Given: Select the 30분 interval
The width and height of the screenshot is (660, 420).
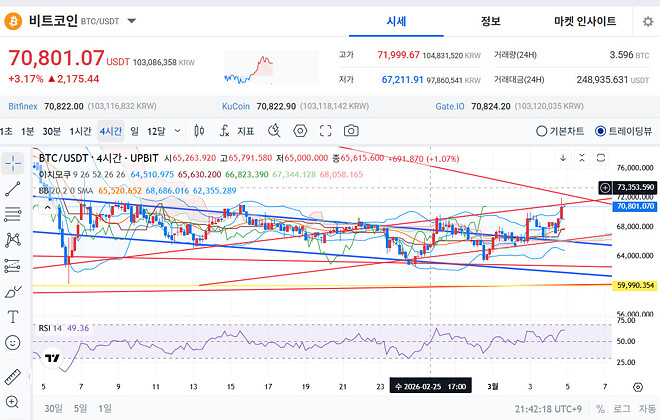Looking at the screenshot, I should (x=52, y=131).
